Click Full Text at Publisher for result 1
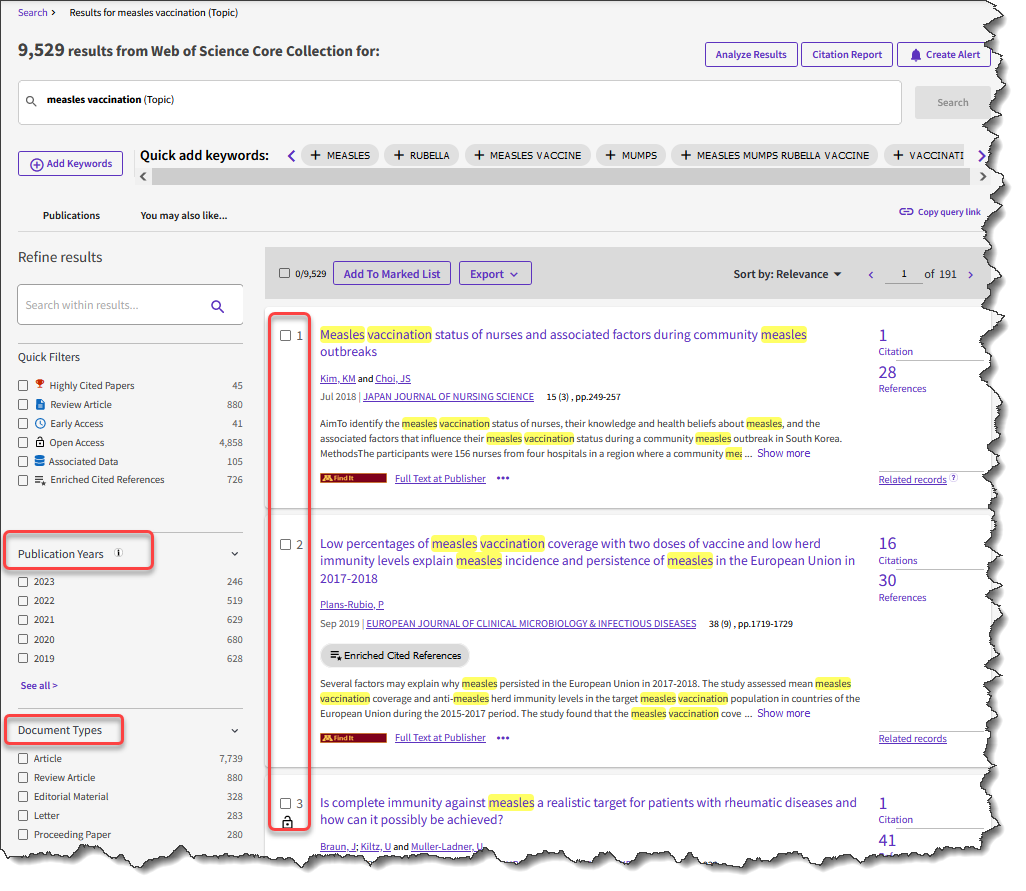Screen dimensions: 1026x891 tap(440, 478)
